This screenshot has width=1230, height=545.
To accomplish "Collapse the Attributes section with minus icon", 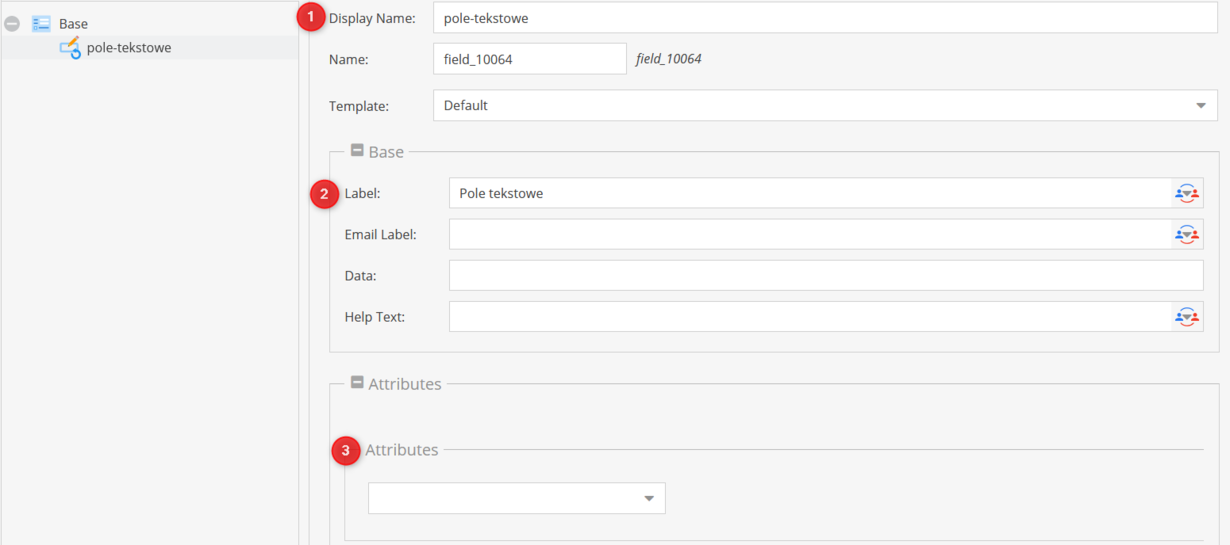I will pos(357,383).
